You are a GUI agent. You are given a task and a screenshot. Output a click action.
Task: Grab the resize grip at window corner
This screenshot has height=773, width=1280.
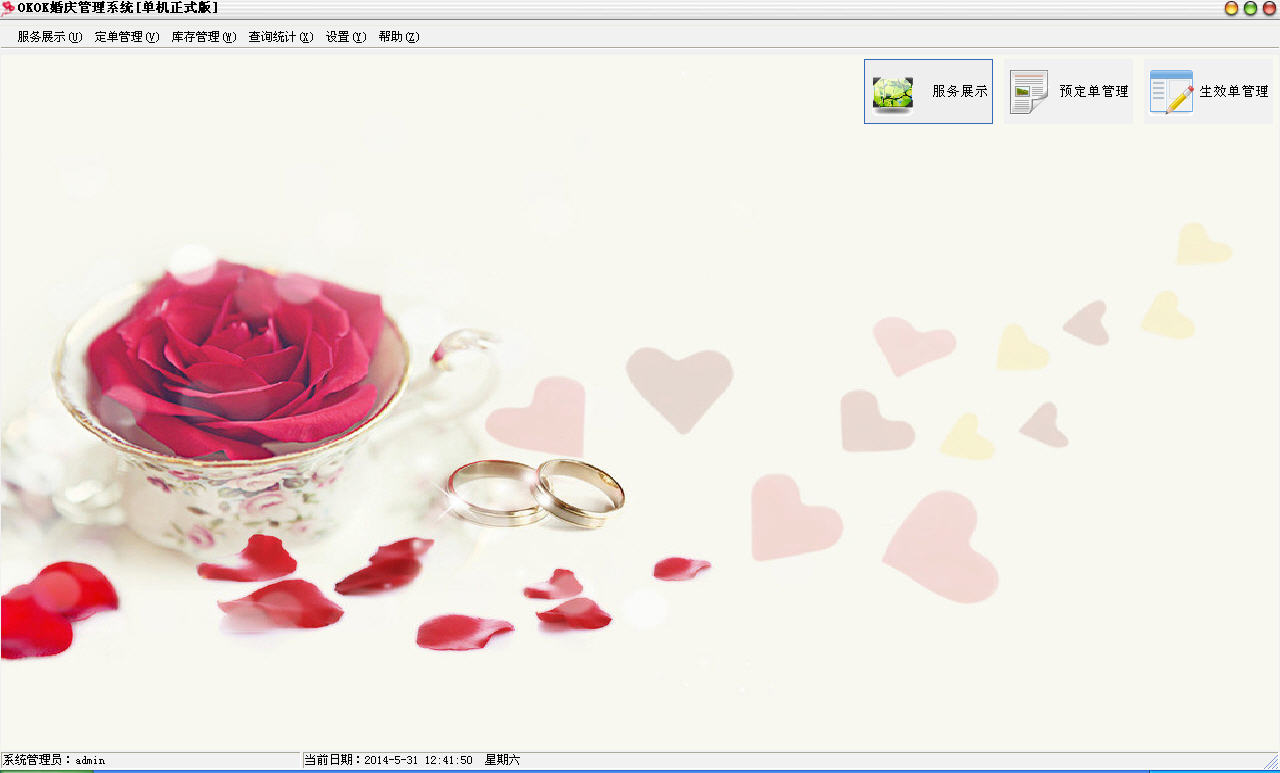pyautogui.click(x=1271, y=762)
